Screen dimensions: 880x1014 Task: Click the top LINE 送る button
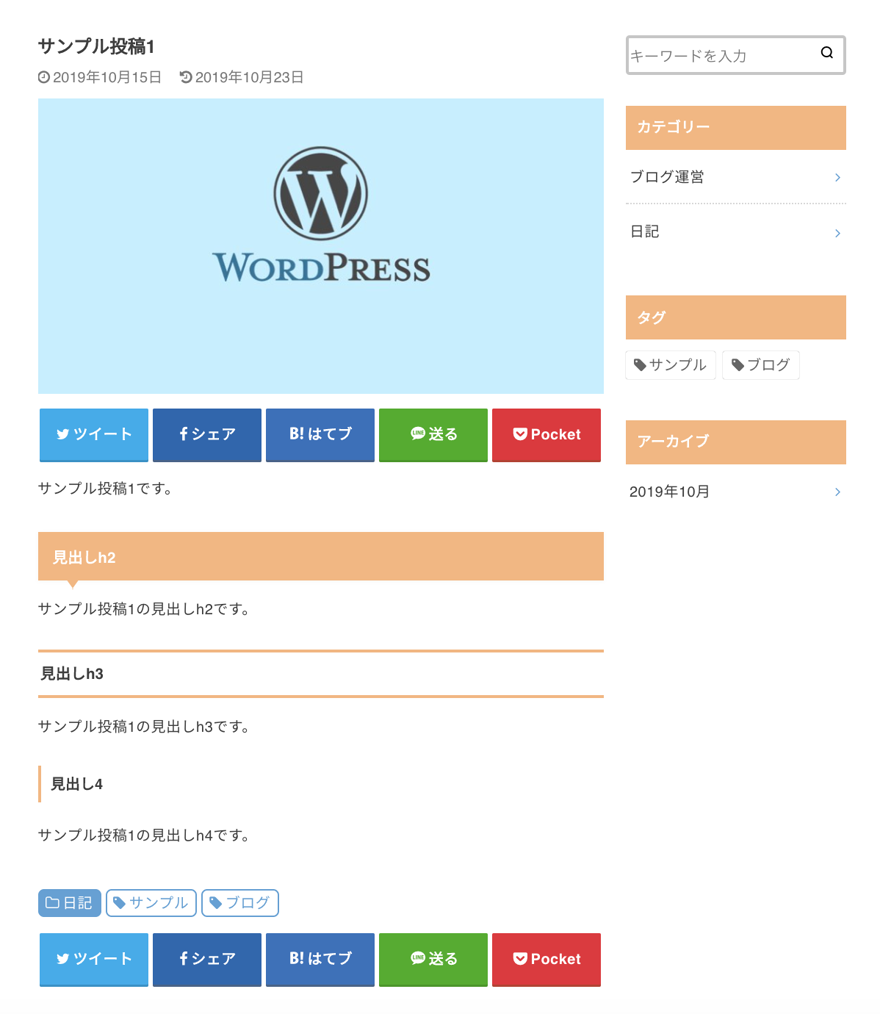pos(433,434)
